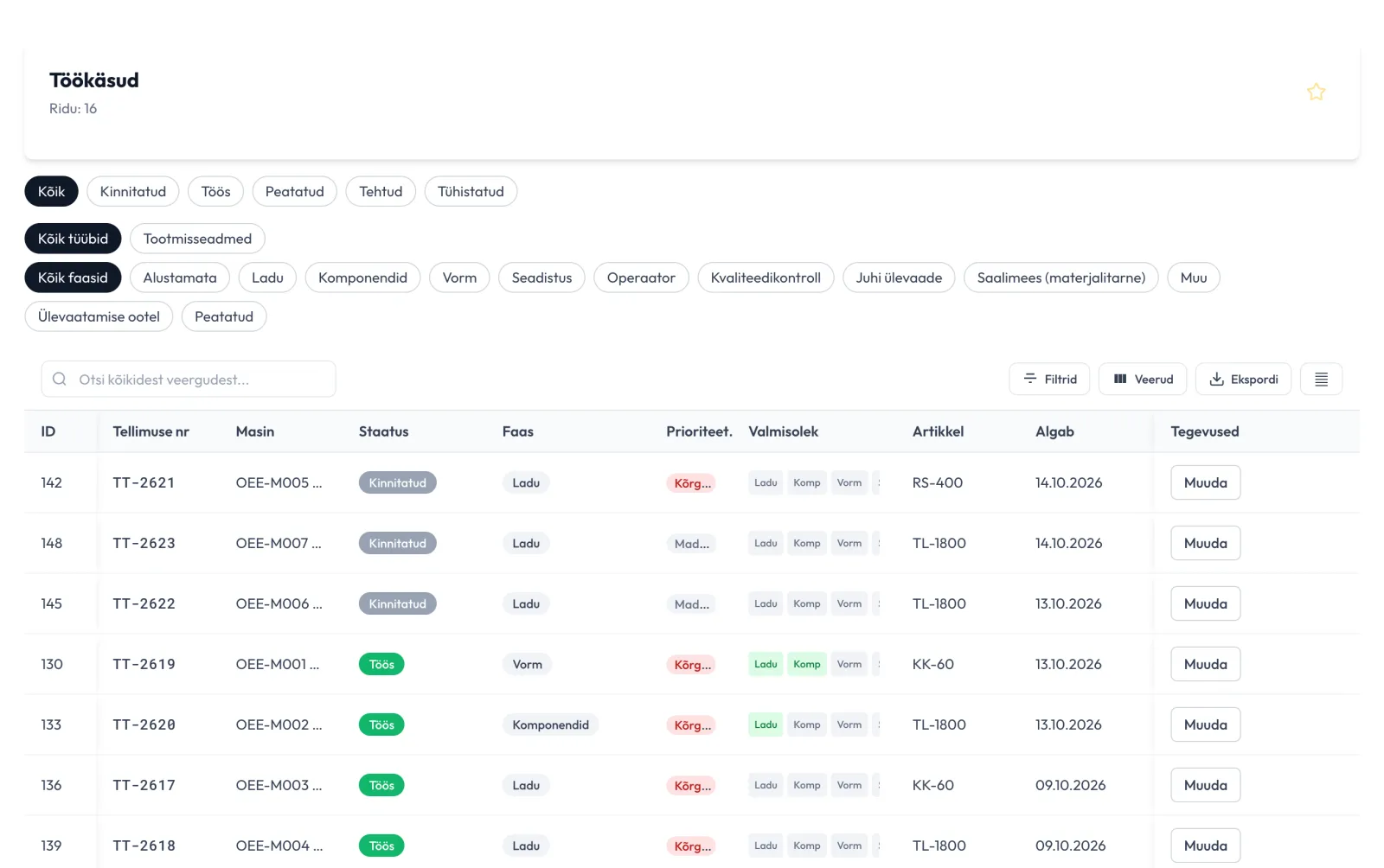Edit order TT-2619 with Muuda
Image resolution: width=1384 pixels, height=868 pixels.
[x=1205, y=664]
